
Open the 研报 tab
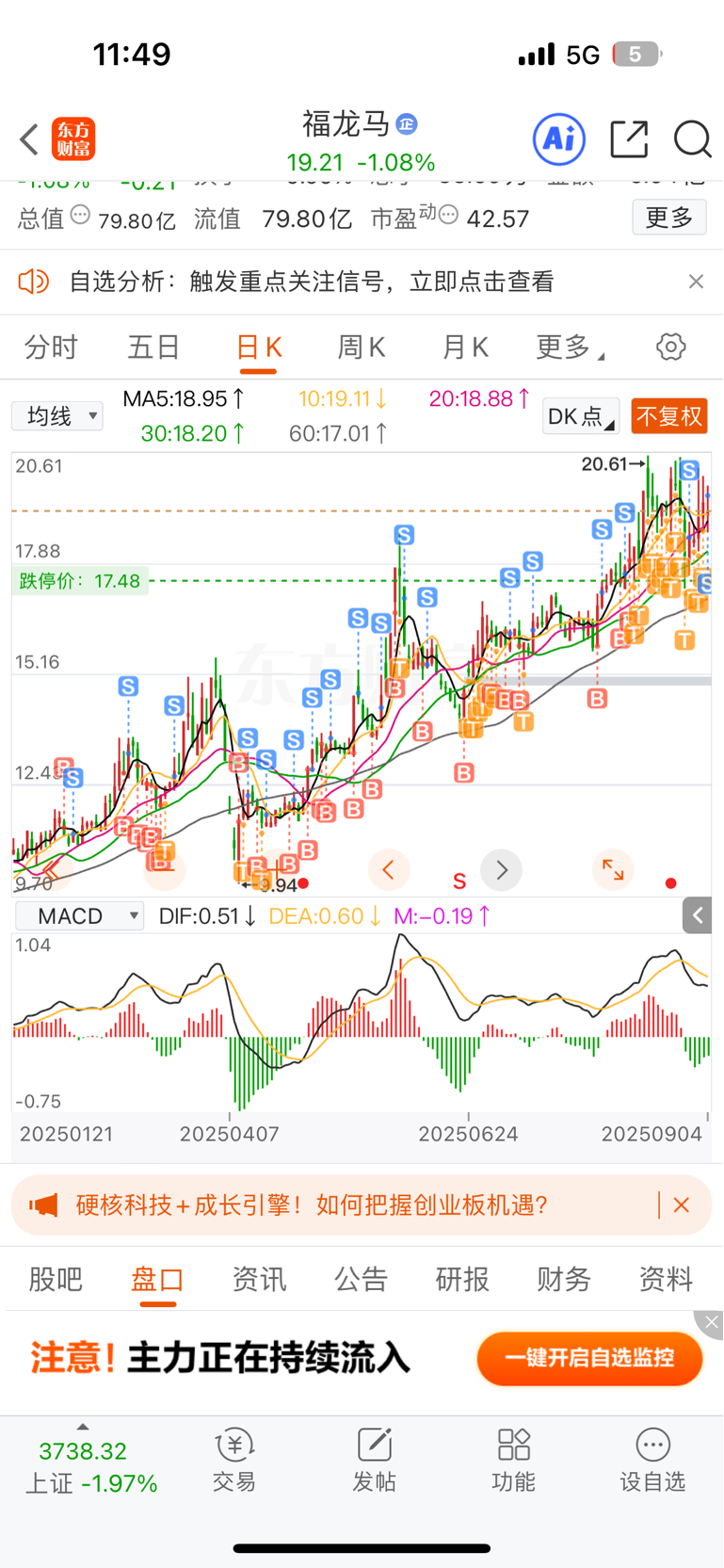[x=462, y=1279]
